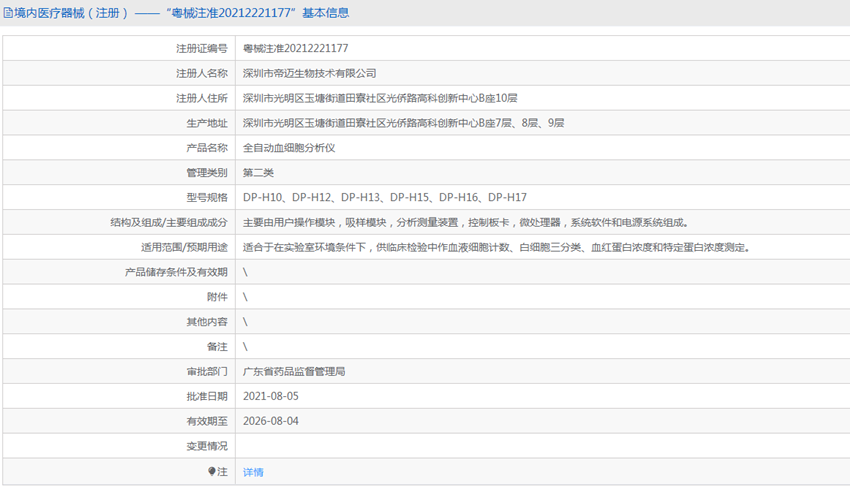The image size is (850, 486).
Task: Select the model specification DP-H10 to DP-H17 text
Action: click(x=384, y=198)
